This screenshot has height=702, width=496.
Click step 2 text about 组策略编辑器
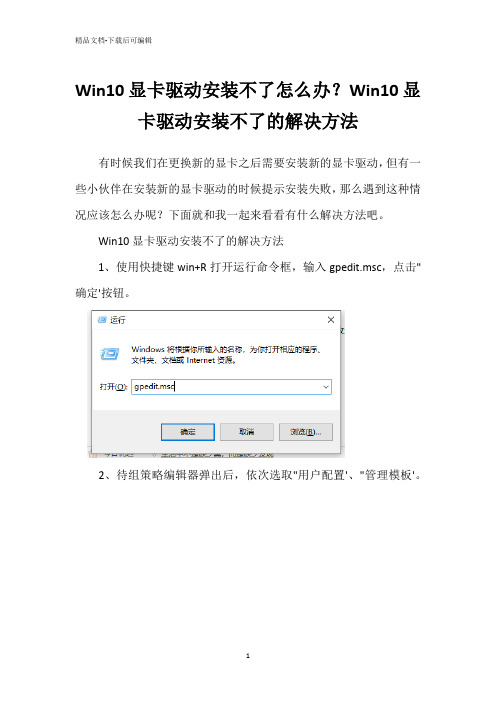pos(260,475)
